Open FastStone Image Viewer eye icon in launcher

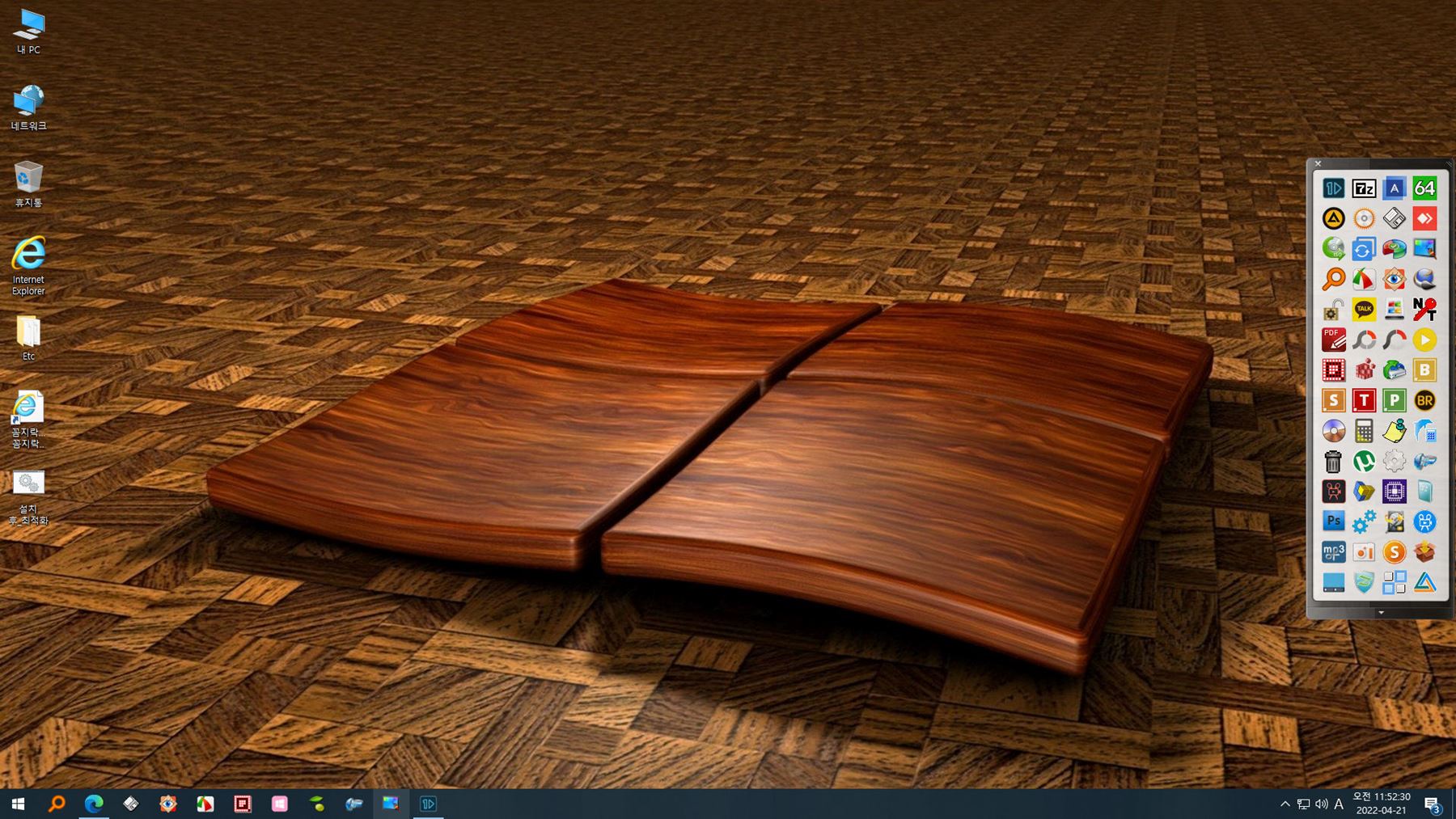[x=1394, y=279]
